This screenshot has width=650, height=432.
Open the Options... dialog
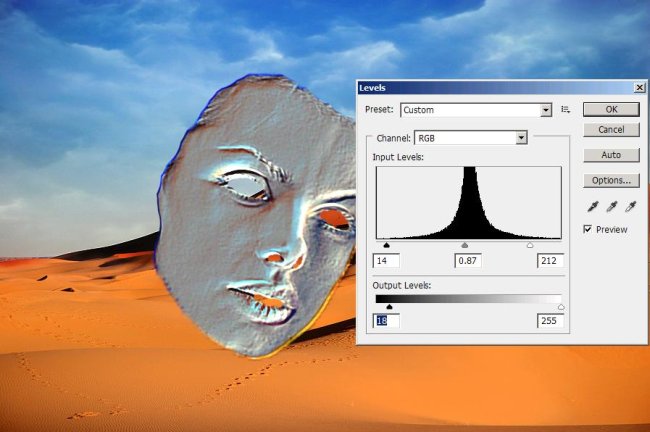tap(610, 181)
